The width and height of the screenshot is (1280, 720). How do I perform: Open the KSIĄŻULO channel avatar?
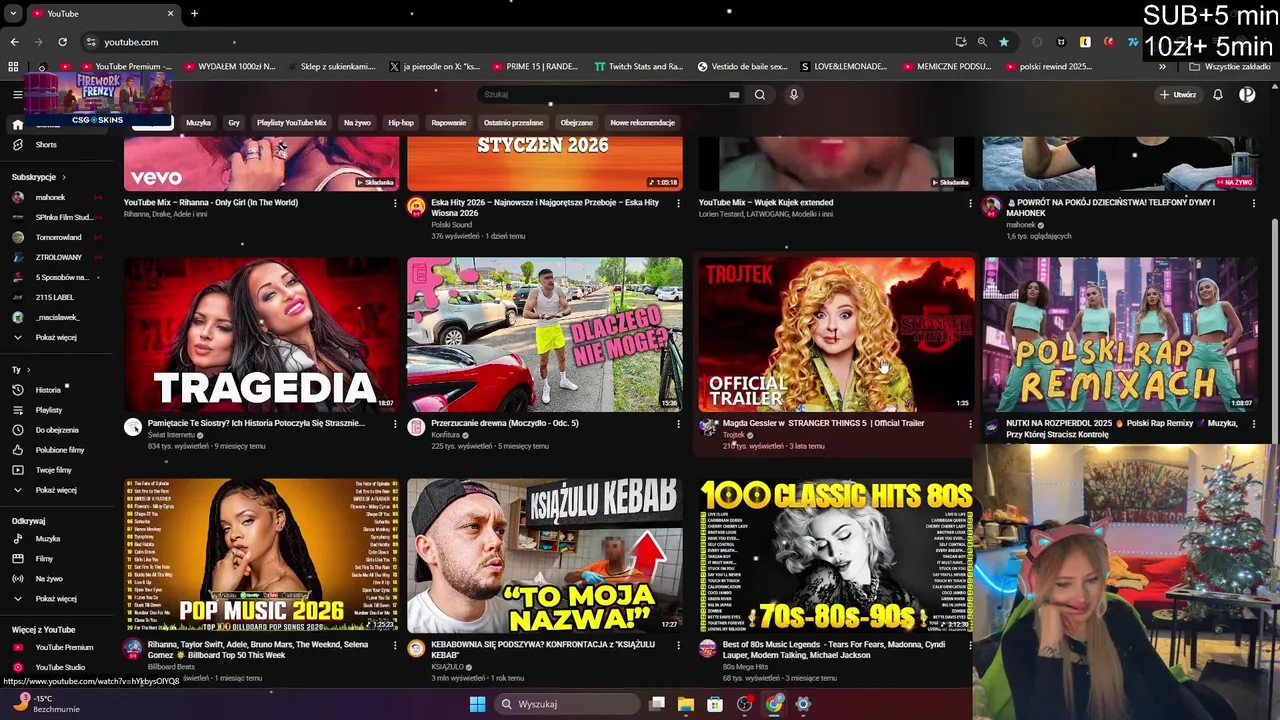416,648
